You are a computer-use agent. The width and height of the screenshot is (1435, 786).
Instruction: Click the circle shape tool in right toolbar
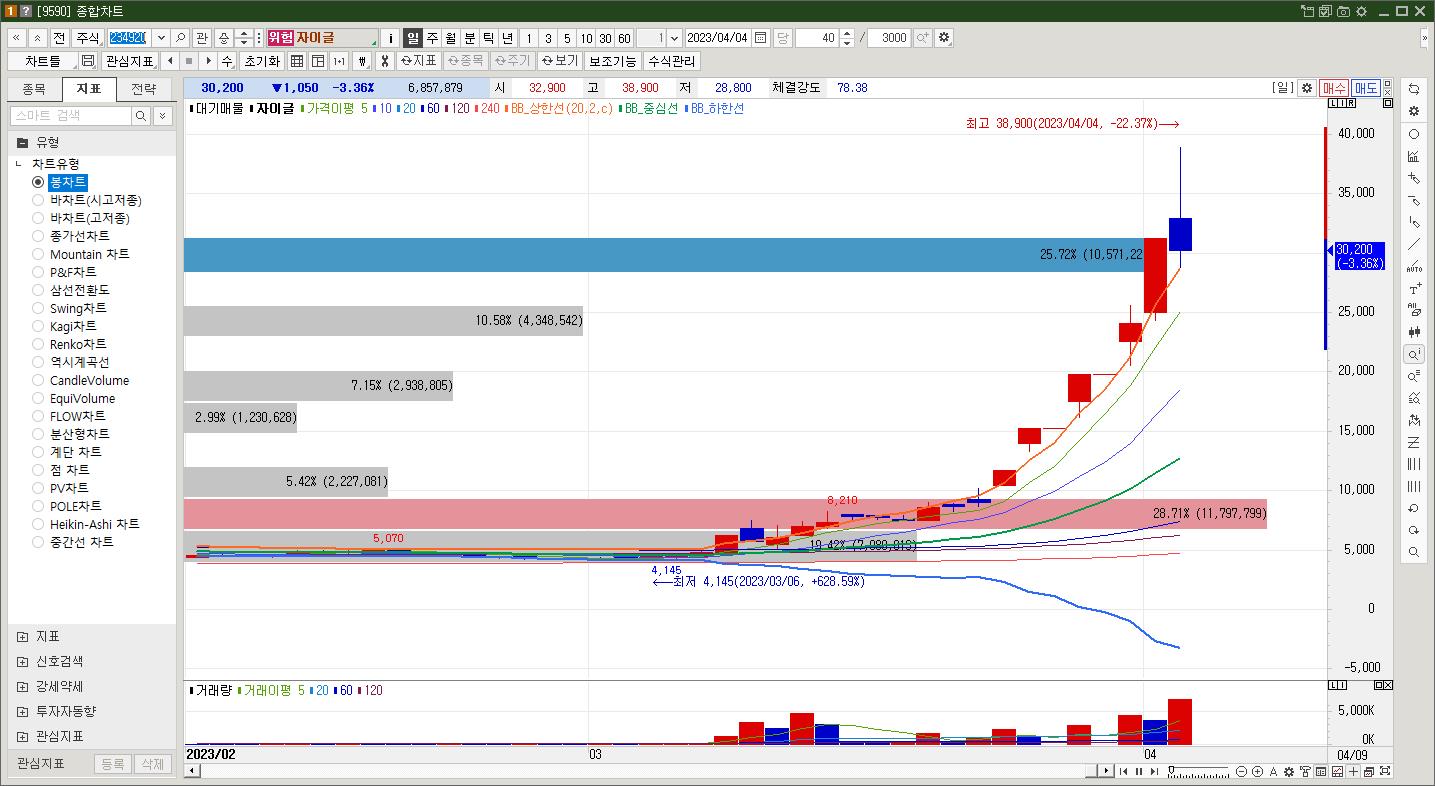pos(1413,134)
